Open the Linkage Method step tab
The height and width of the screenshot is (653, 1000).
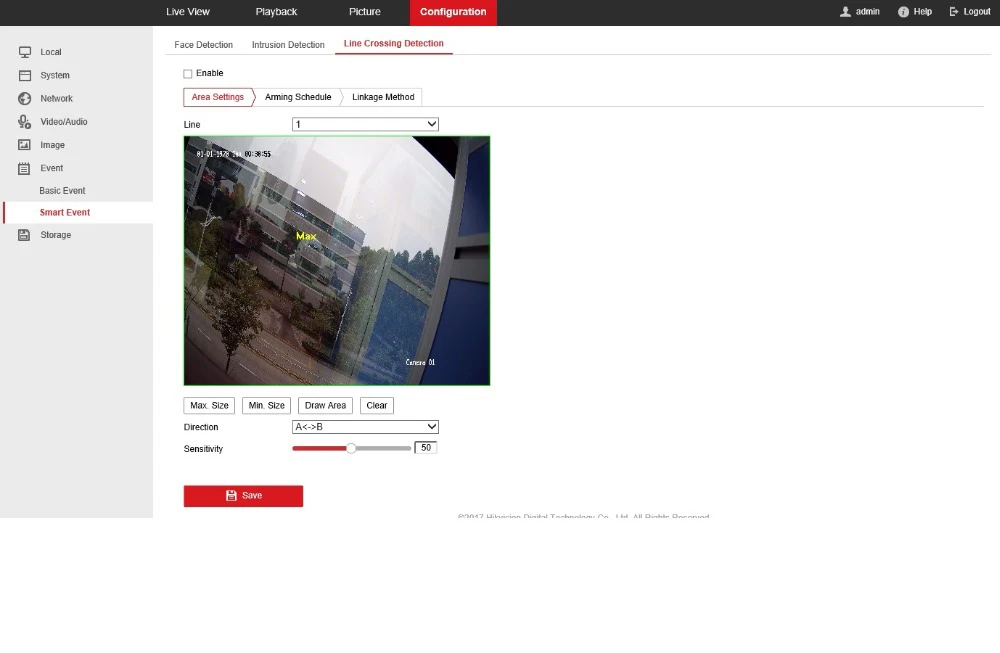coord(383,97)
